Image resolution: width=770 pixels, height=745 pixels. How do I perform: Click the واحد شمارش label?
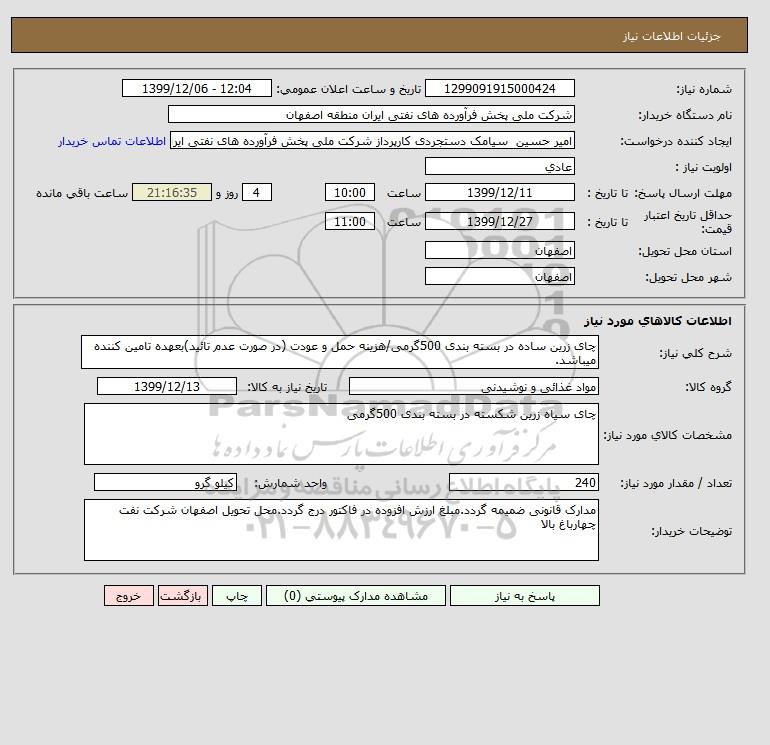pyautogui.click(x=290, y=484)
